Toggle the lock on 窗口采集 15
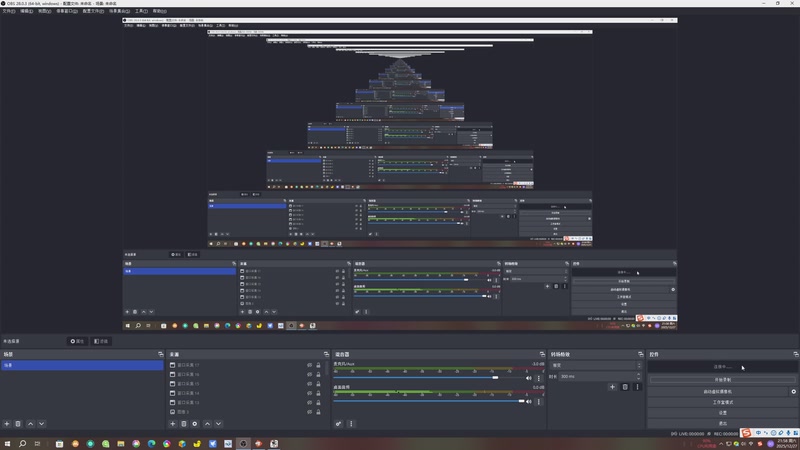Image resolution: width=800 pixels, height=450 pixels. coord(318,384)
